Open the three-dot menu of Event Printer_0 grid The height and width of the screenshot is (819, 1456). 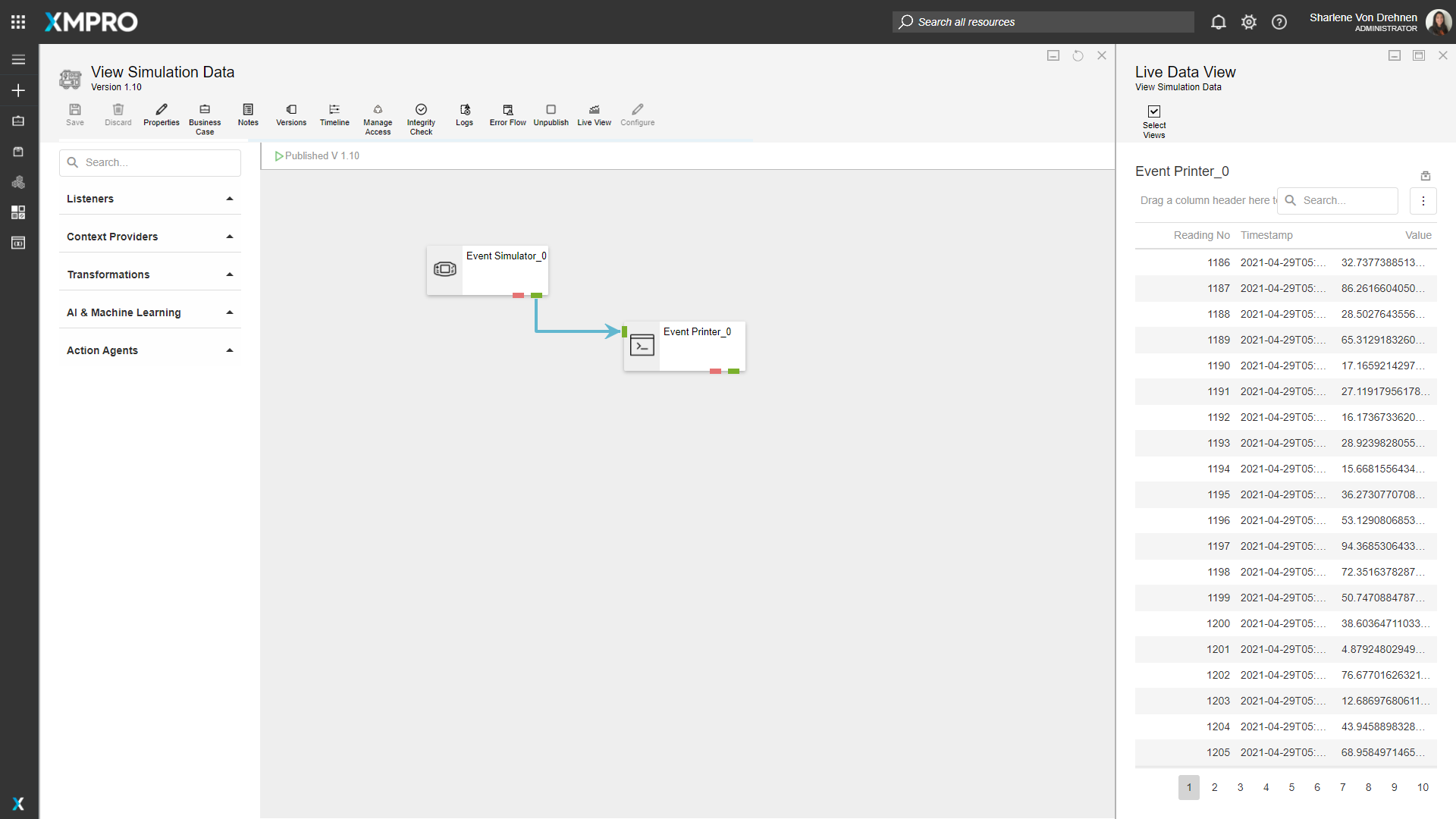[1423, 200]
